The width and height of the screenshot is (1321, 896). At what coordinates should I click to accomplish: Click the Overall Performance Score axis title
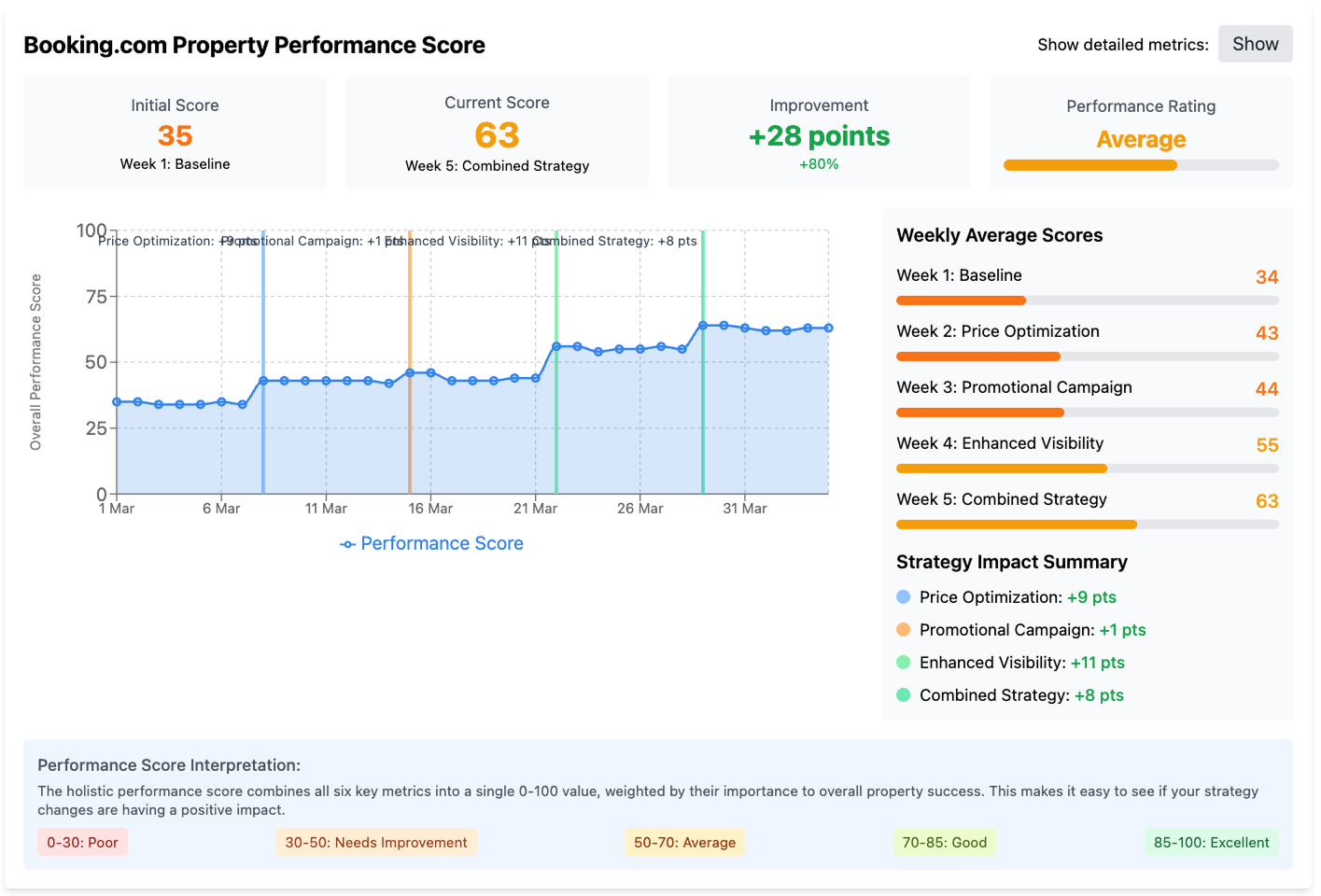(35, 362)
